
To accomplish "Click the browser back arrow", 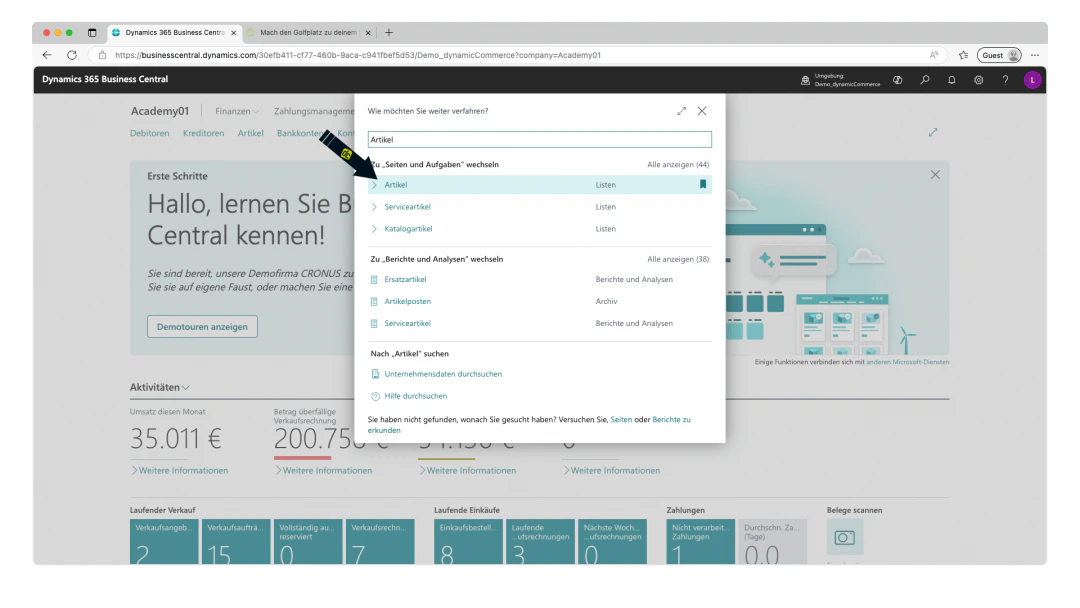I will [x=47, y=55].
